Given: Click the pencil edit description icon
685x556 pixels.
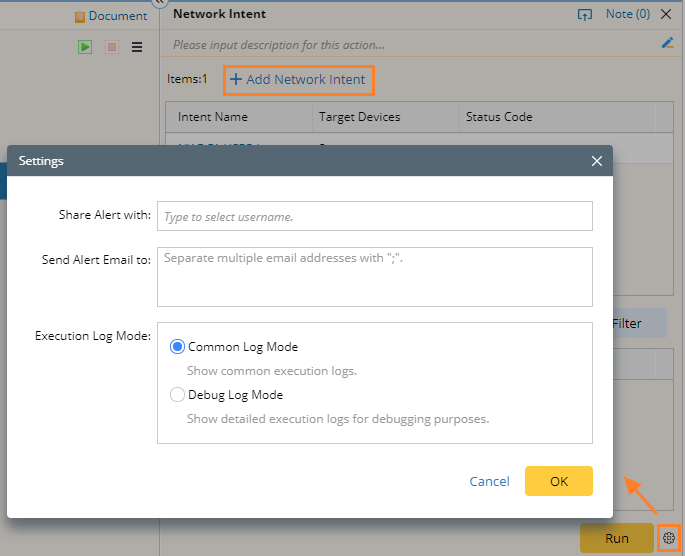Looking at the screenshot, I should (667, 43).
